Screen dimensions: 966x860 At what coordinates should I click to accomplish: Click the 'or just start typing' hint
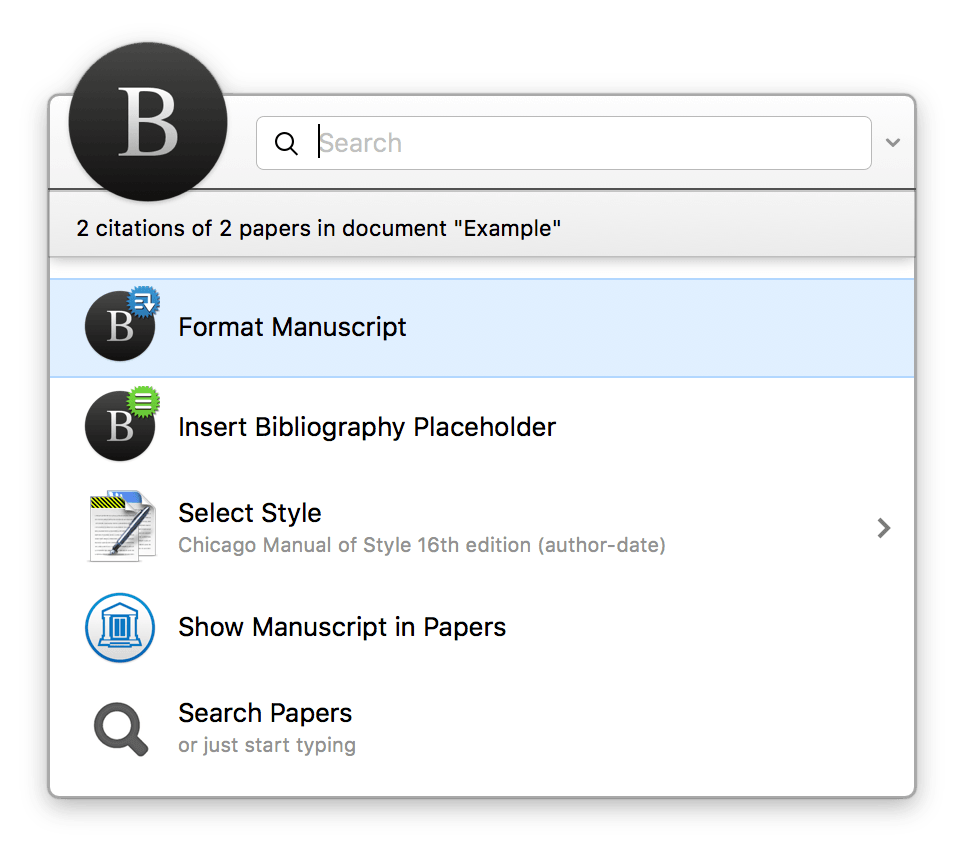point(267,745)
